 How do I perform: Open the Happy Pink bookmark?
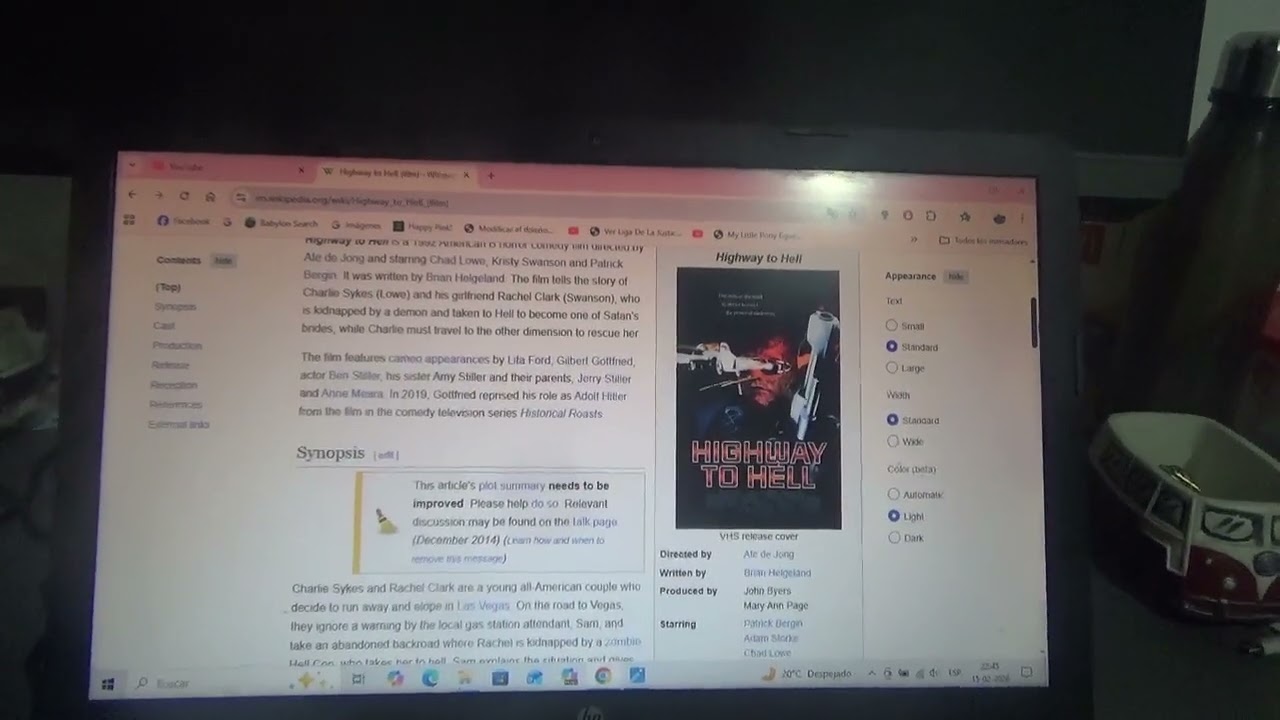pyautogui.click(x=423, y=227)
